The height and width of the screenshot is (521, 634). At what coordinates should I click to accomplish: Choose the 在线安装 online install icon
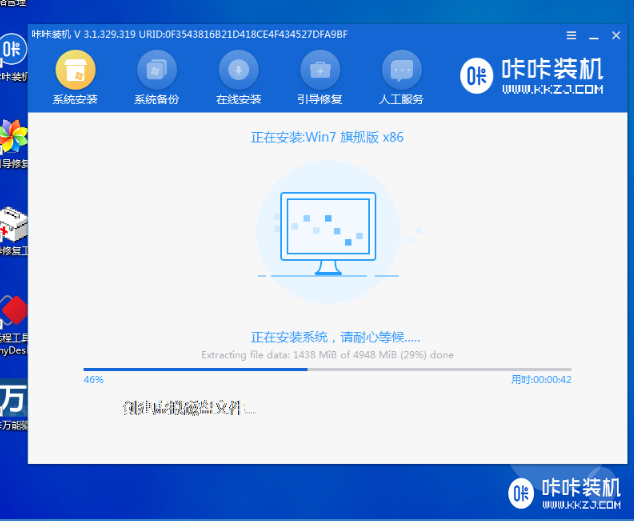(239, 70)
